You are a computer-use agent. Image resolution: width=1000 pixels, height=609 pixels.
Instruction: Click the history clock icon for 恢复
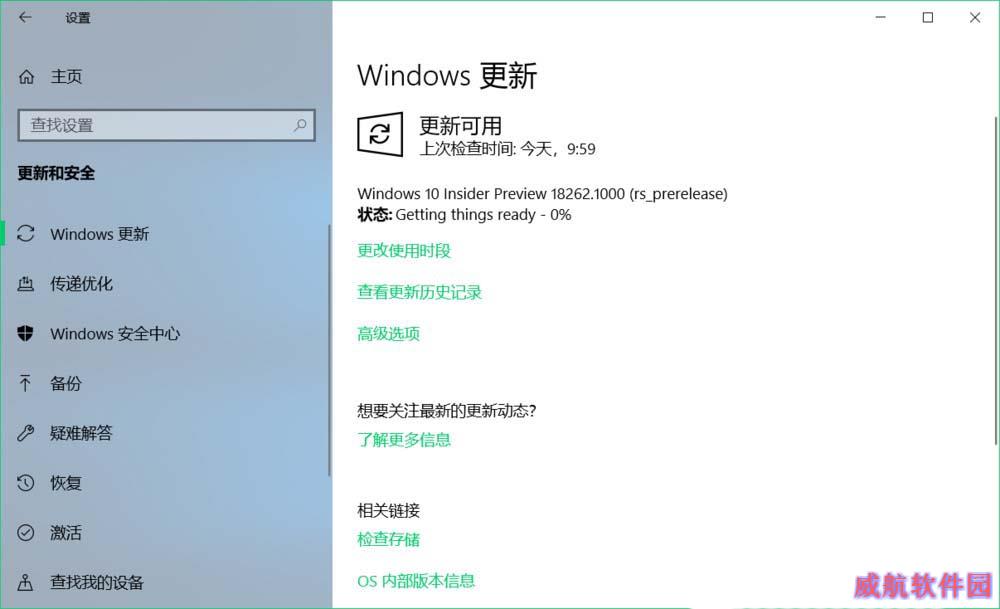click(26, 483)
